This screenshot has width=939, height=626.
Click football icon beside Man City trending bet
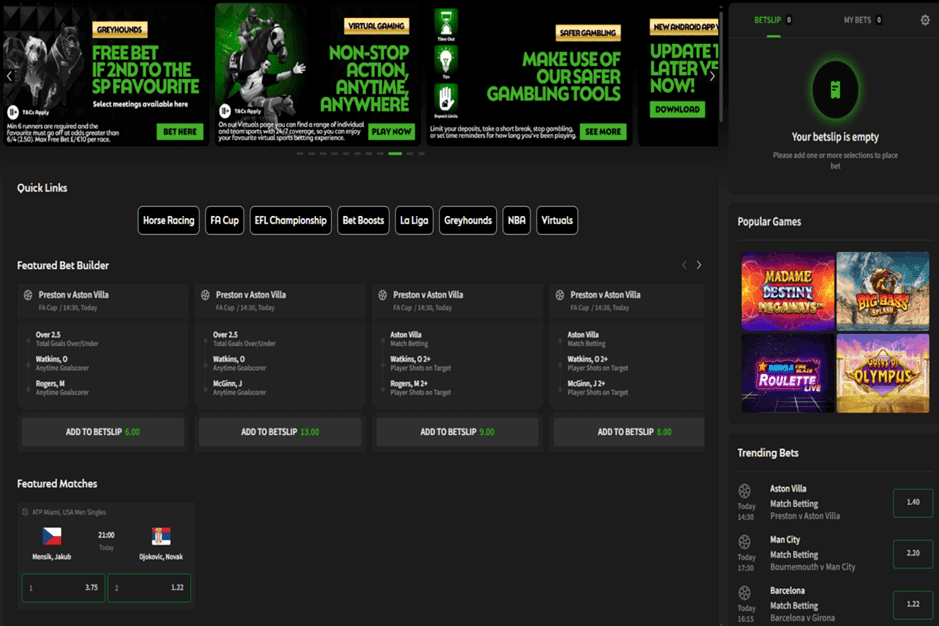coord(745,541)
